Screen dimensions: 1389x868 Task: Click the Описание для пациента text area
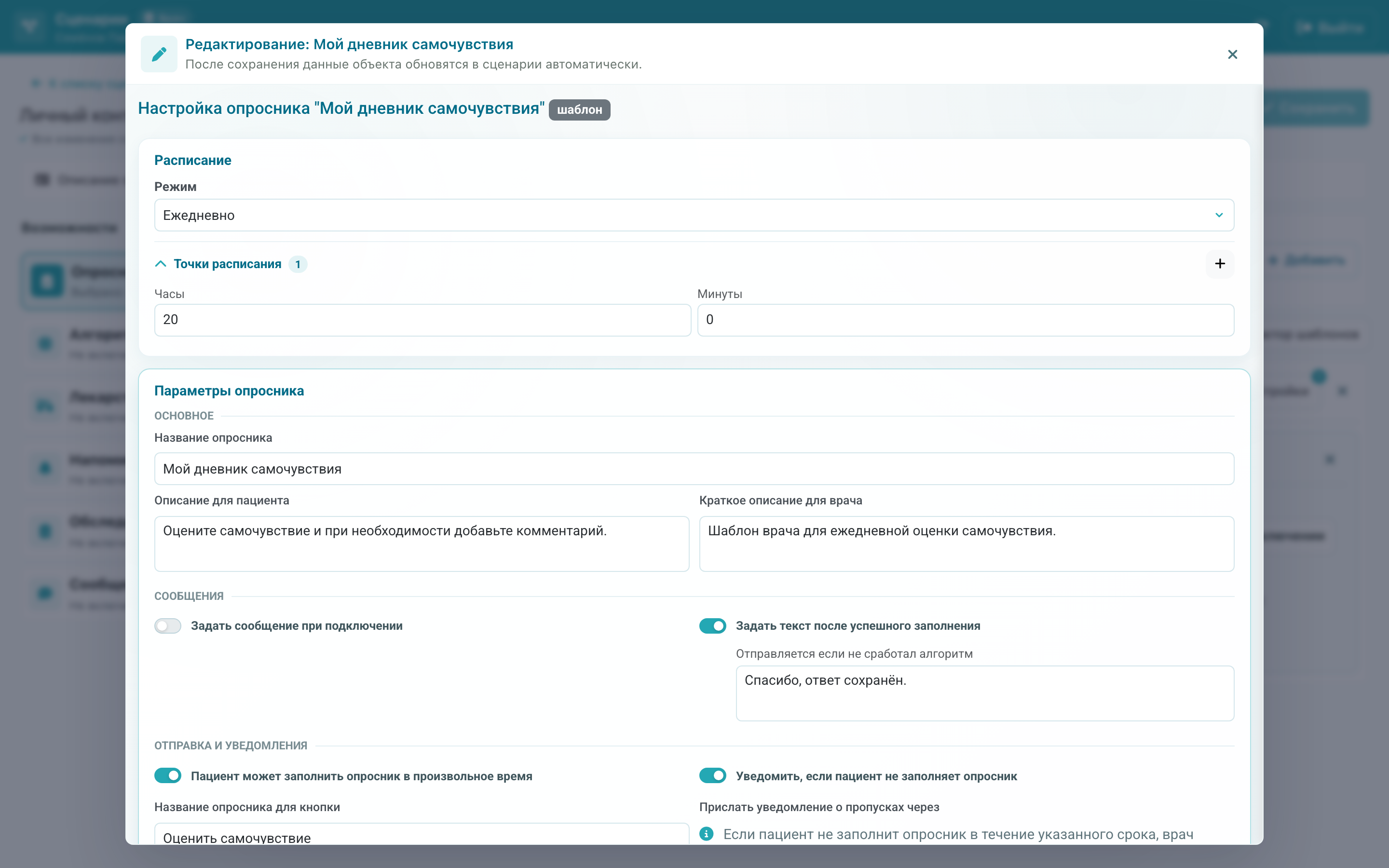[x=422, y=543]
